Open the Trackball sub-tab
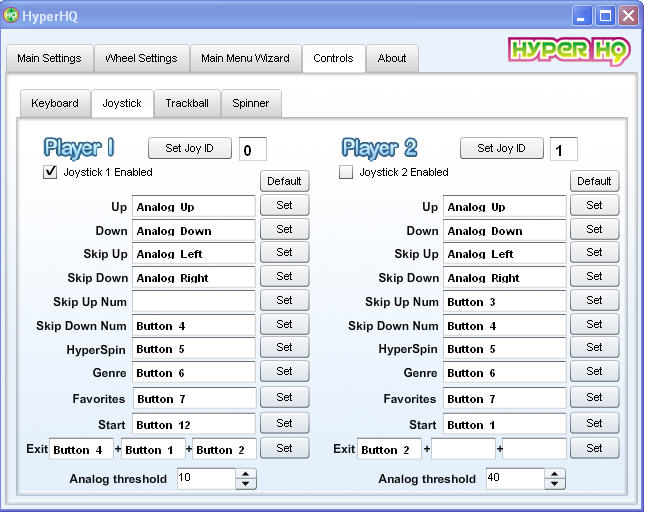The image size is (645, 512). 187,103
